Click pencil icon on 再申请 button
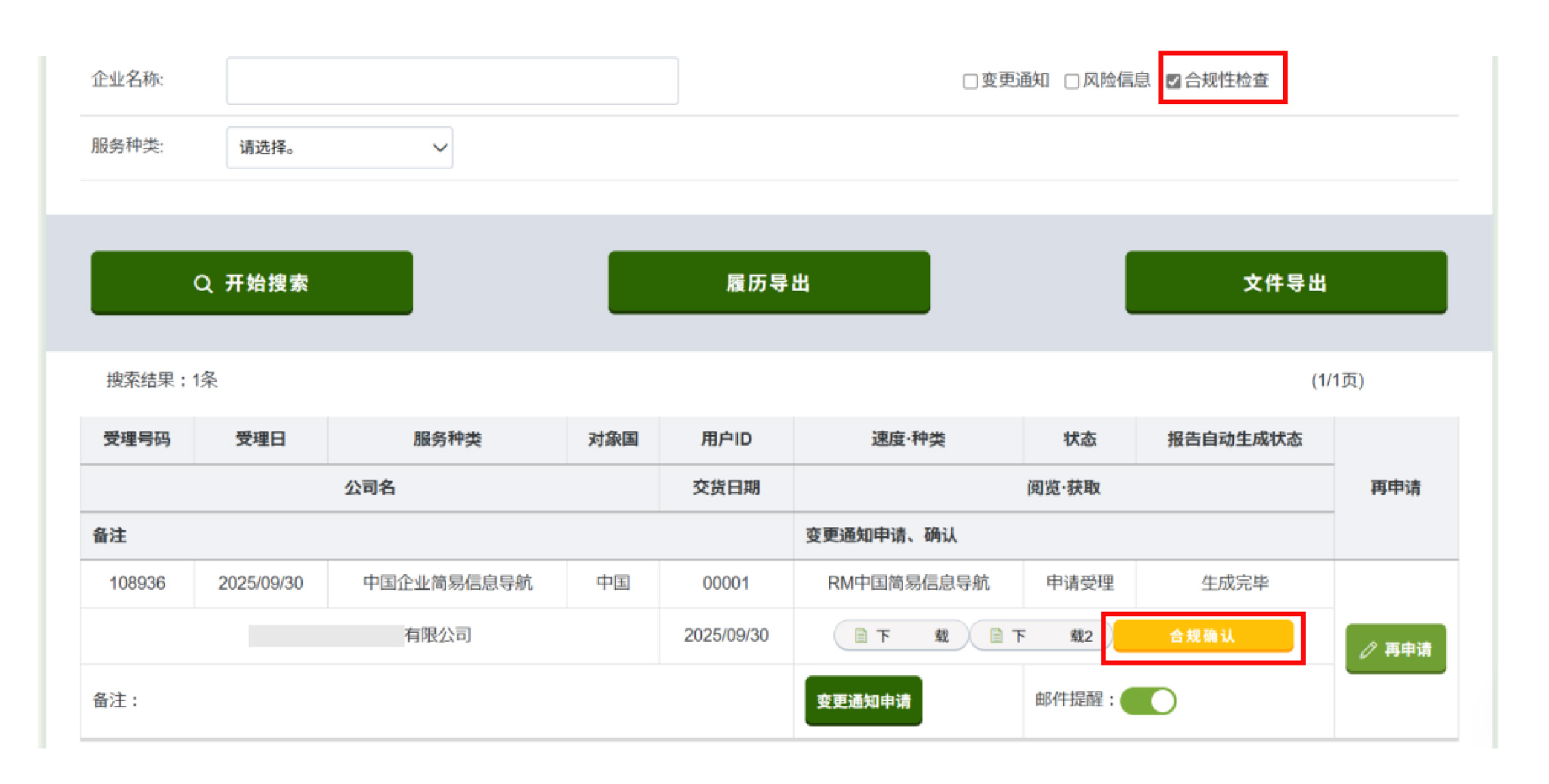1549x784 pixels. click(x=1368, y=650)
